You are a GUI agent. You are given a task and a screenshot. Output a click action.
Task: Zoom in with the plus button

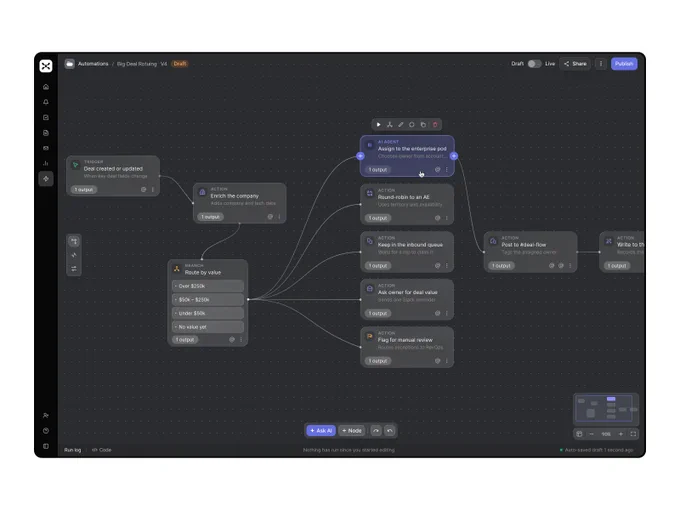click(621, 434)
